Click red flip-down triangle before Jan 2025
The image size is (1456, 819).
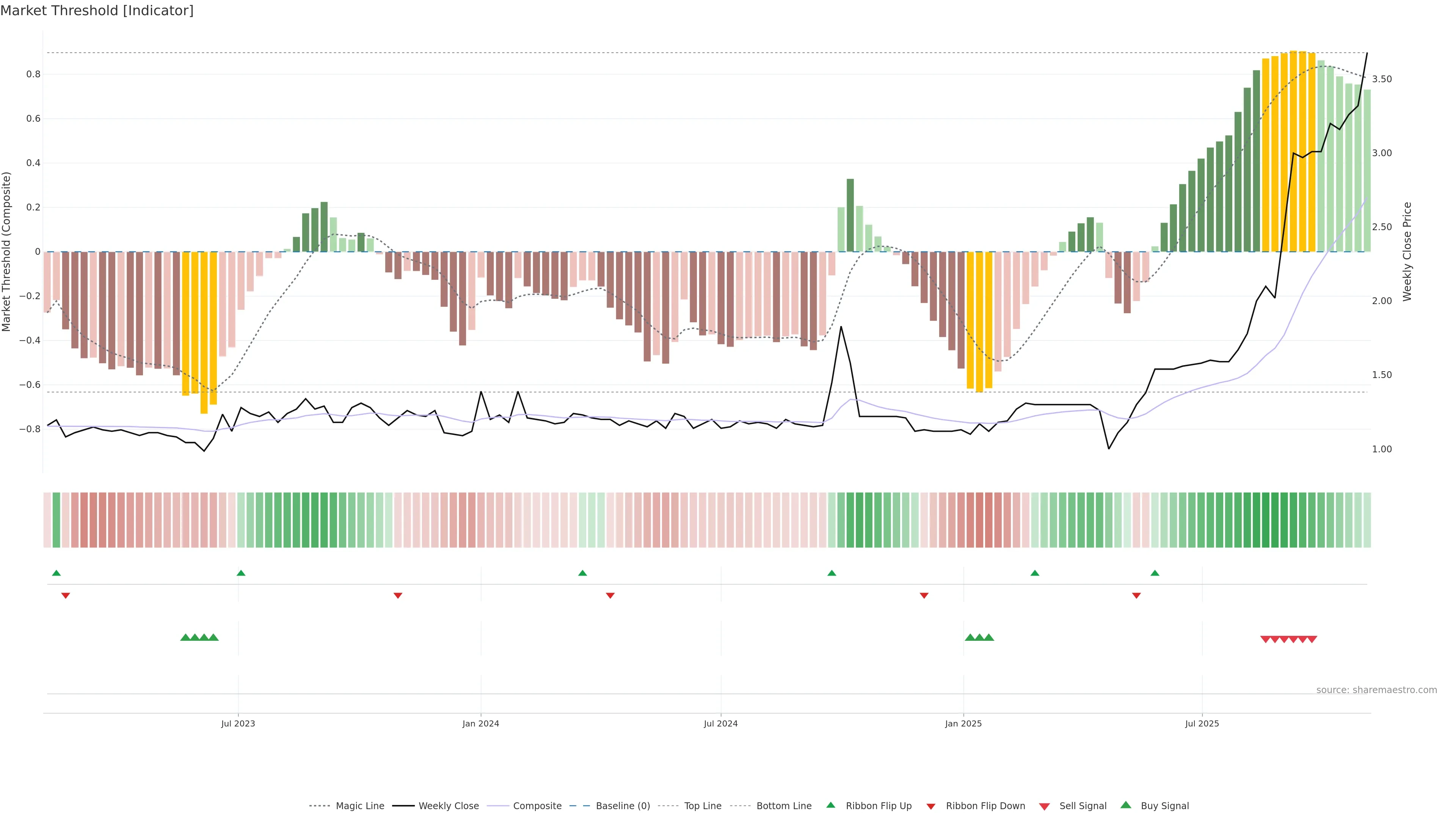(x=924, y=595)
